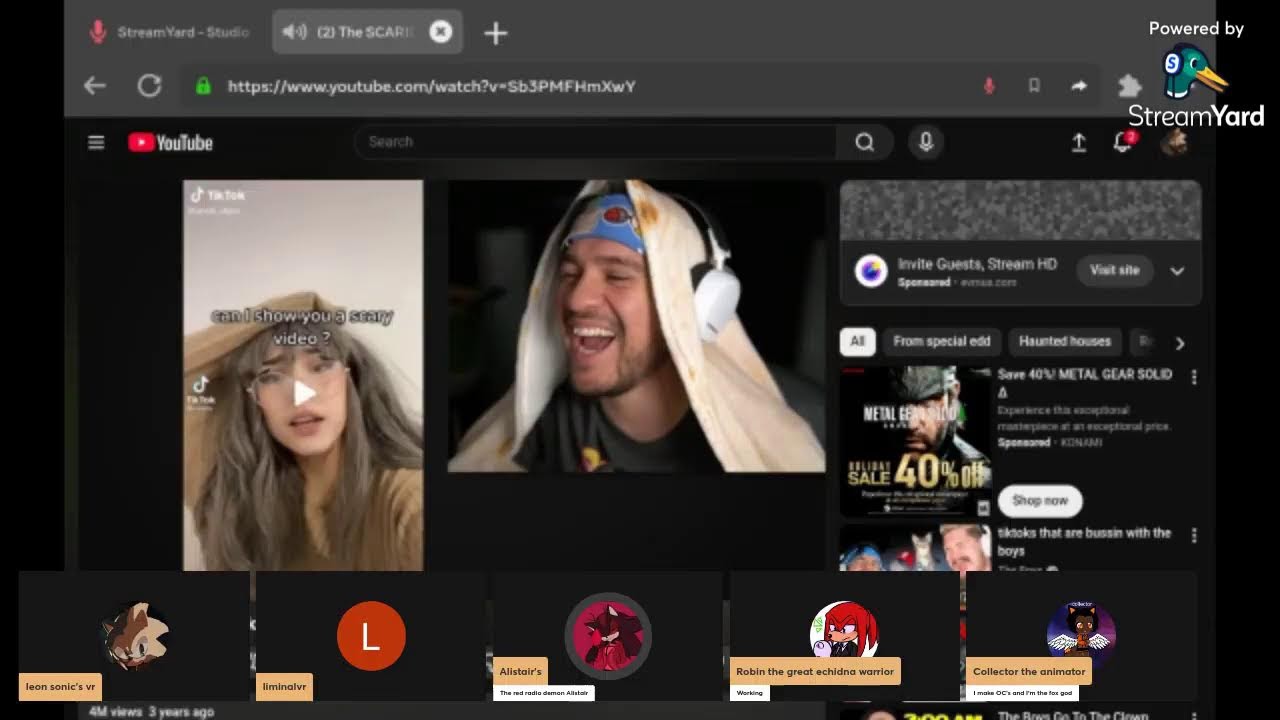Click leon sonic's vr participant avatar
This screenshot has width=1280, height=720.
pos(135,634)
